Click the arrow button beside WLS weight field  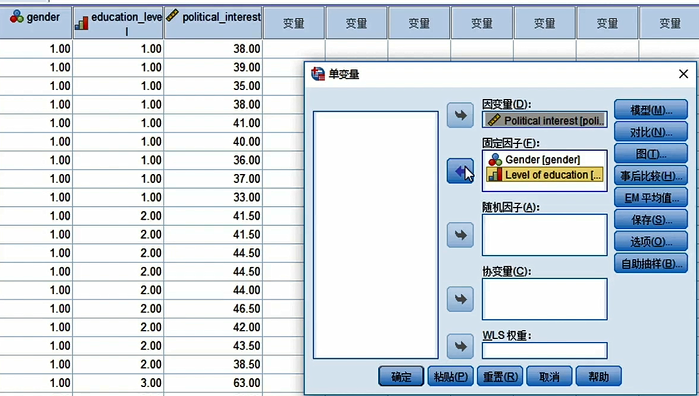[460, 346]
